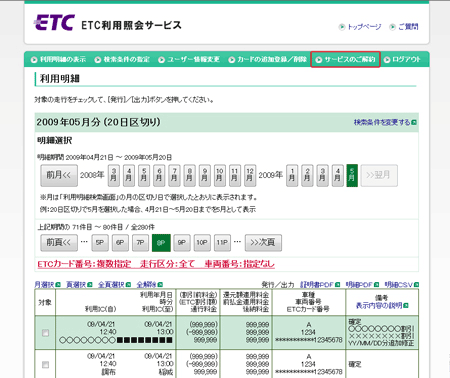Open 検索条件の指定 menu item
This screenshot has height=378, width=450.
tap(122, 59)
